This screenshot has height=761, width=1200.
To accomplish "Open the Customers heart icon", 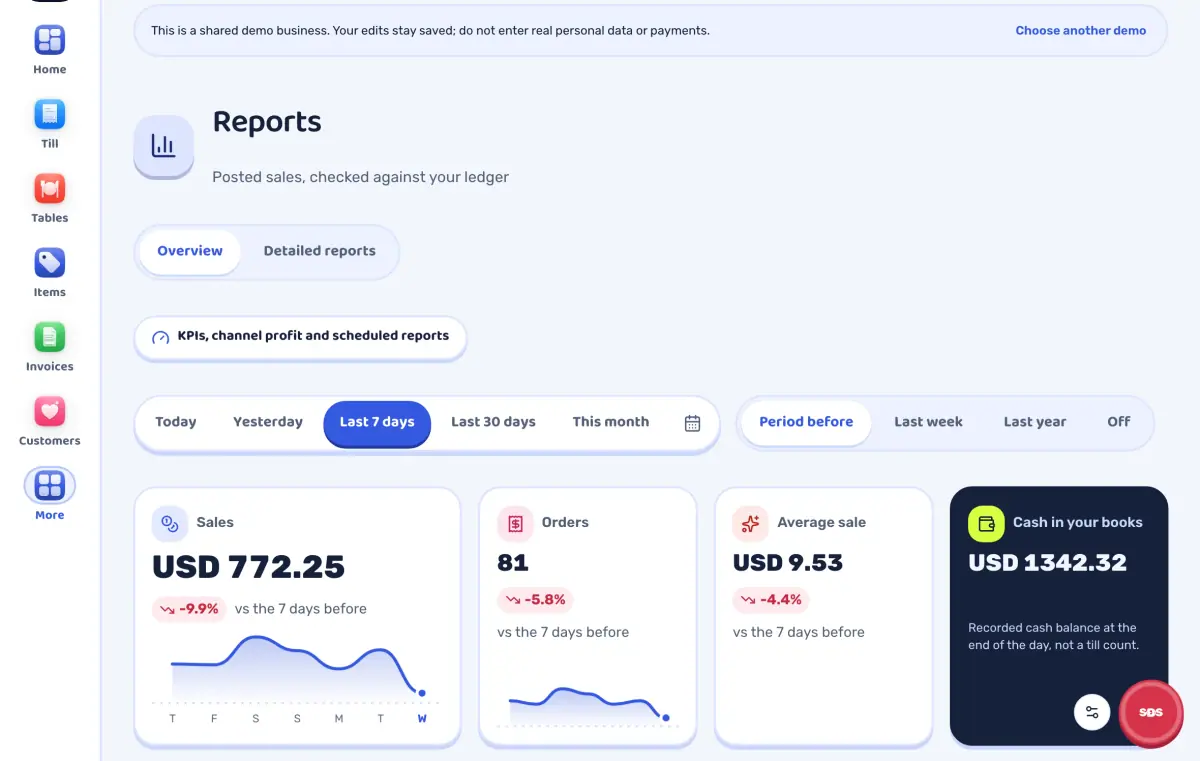I will pos(49,411).
